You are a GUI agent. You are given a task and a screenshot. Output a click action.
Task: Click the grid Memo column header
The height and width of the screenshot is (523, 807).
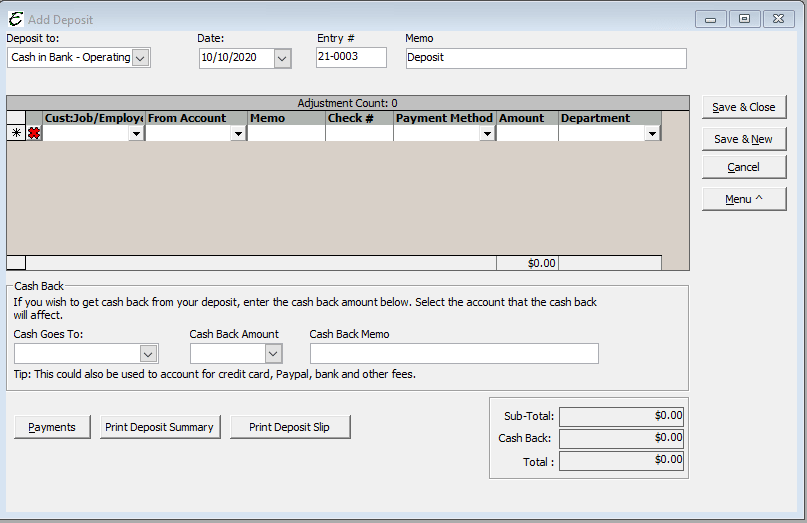tap(286, 118)
